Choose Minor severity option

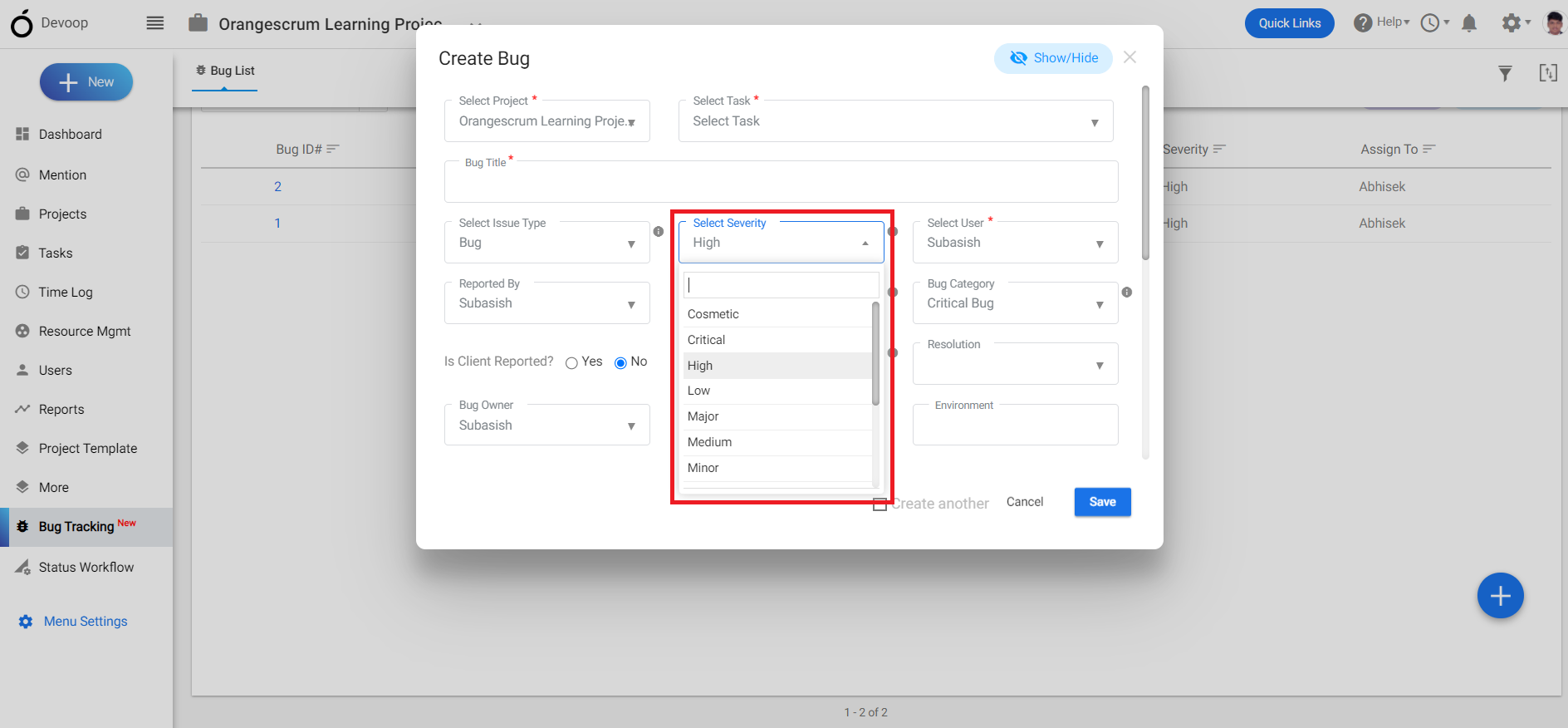[x=777, y=468]
